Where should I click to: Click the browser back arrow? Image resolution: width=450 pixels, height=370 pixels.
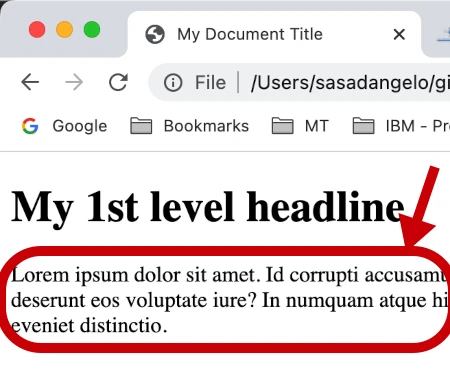[x=30, y=82]
